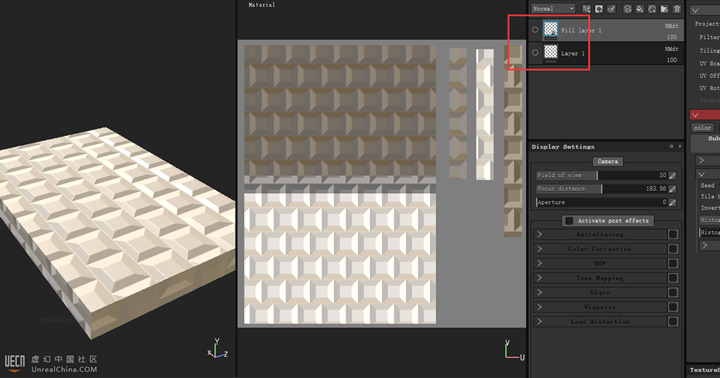Image resolution: width=720 pixels, height=378 pixels.
Task: Enable the Activate post effects checkbox
Action: 569,221
